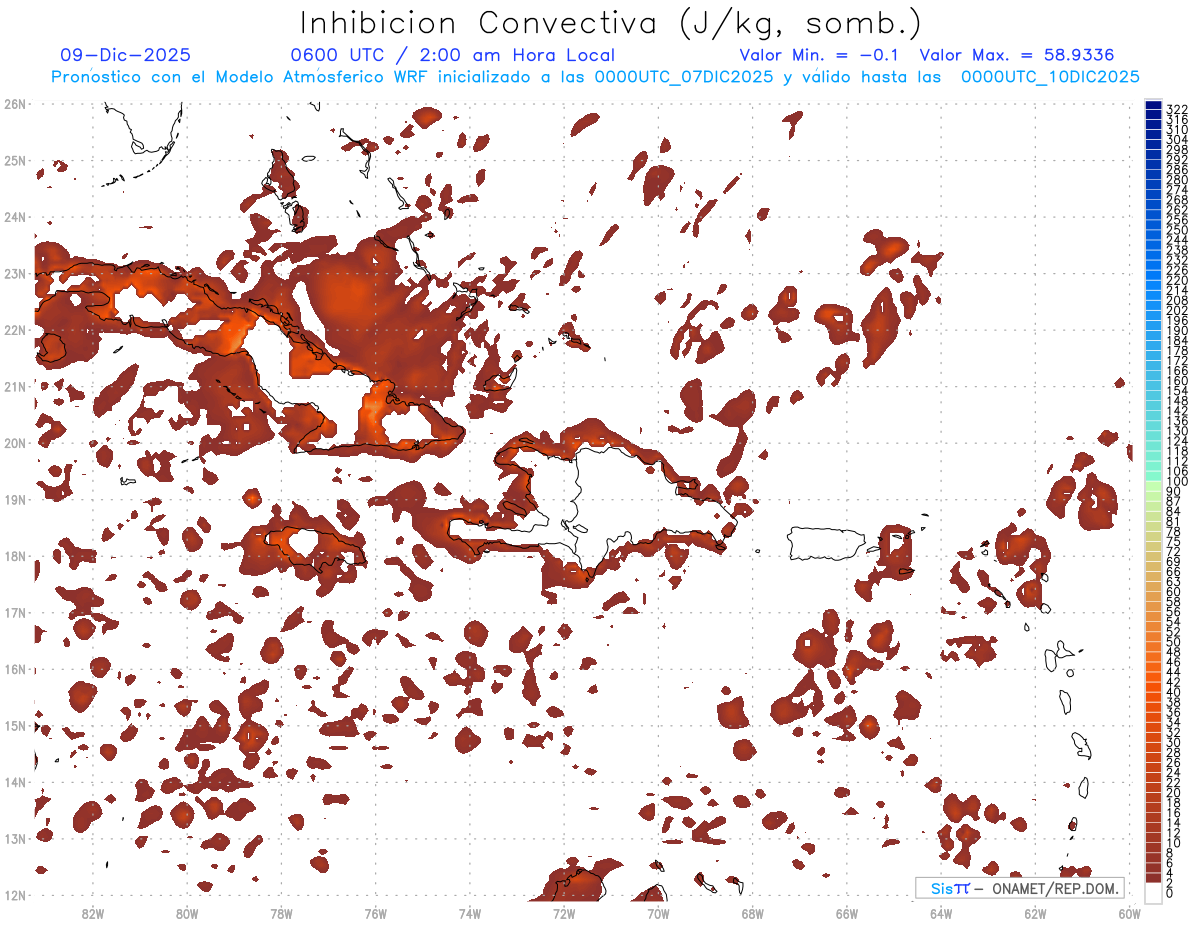Click the title 'Inhibicion Convectiva (J/kg, somb.)'

coord(610,23)
